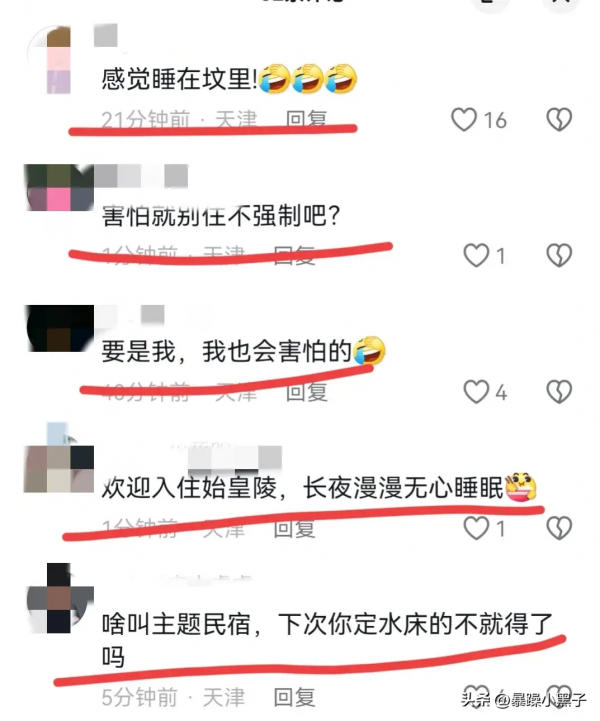Reply to the comment posted 21分钟前

click(306, 120)
